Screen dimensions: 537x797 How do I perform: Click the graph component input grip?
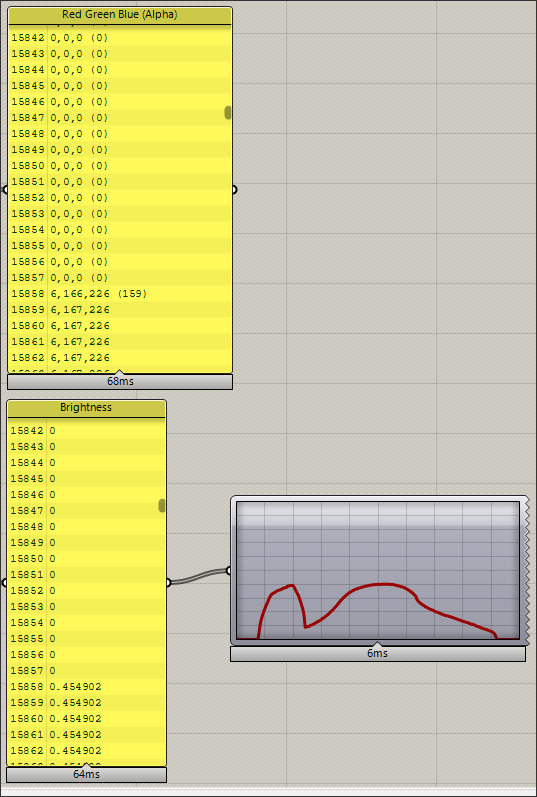click(x=228, y=571)
